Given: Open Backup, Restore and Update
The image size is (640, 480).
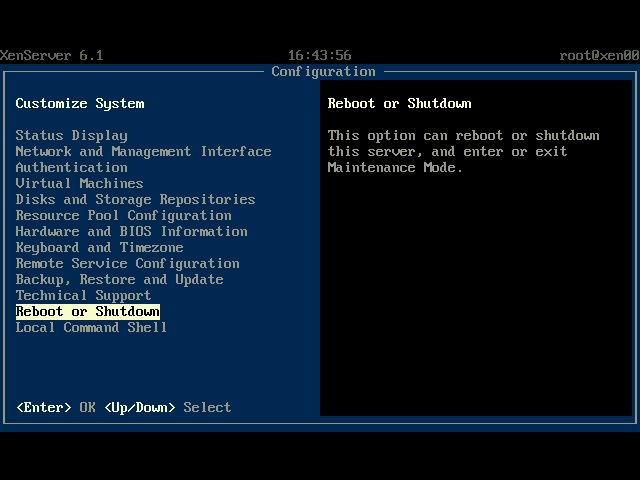Looking at the screenshot, I should [x=119, y=280].
